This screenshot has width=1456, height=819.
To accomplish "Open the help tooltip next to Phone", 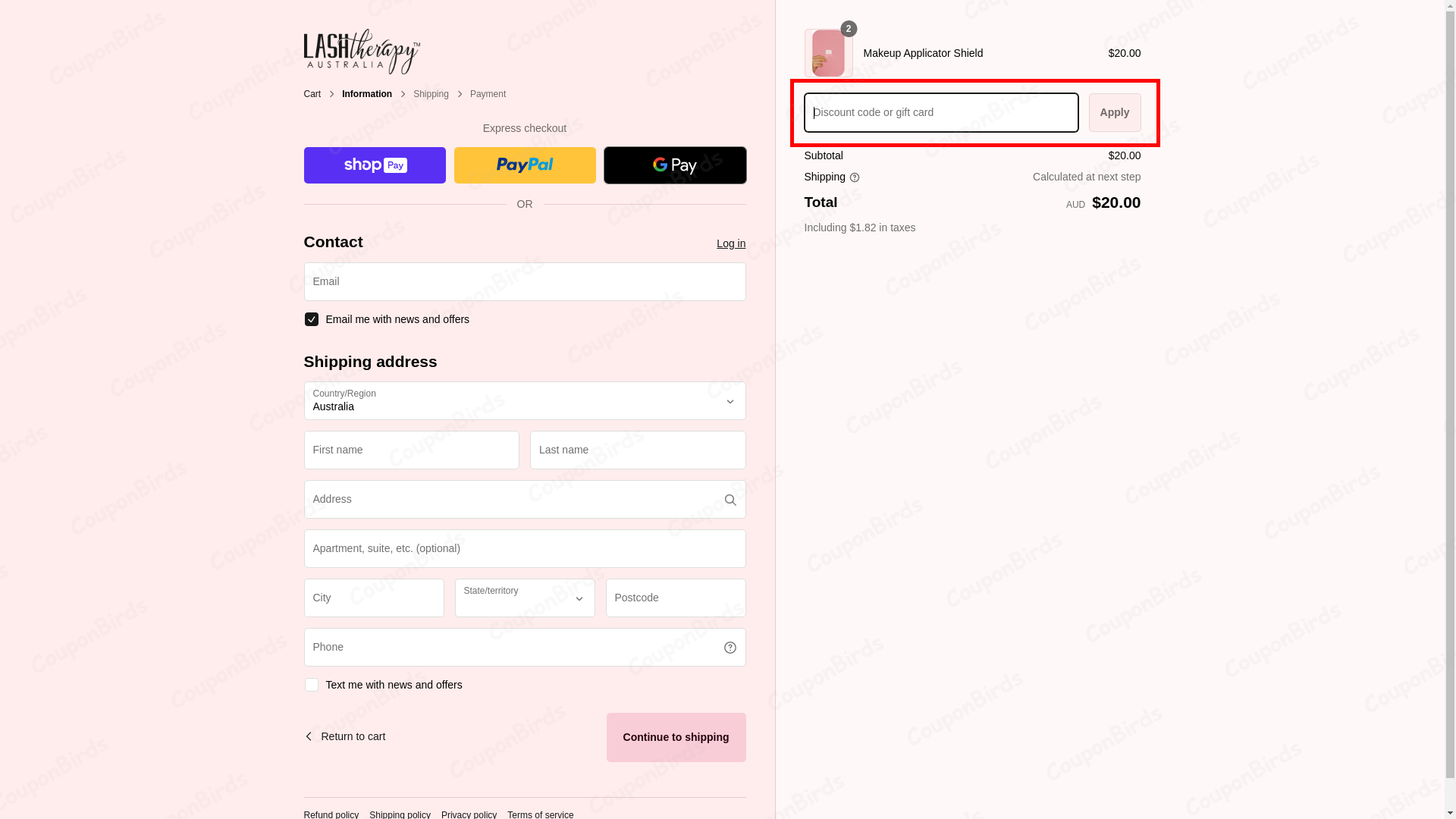I will 730,647.
